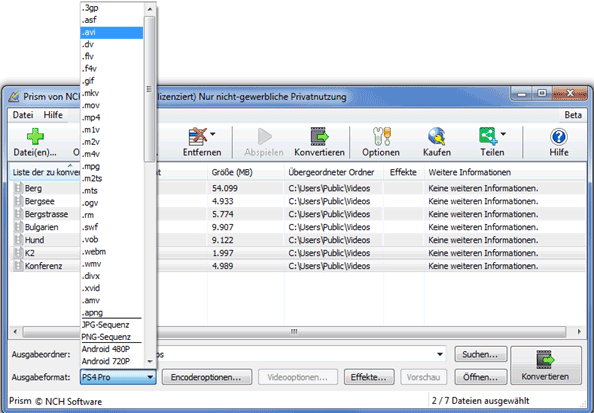Click the Beta label in menu bar
Screen dimensions: 594x413
coord(573,115)
